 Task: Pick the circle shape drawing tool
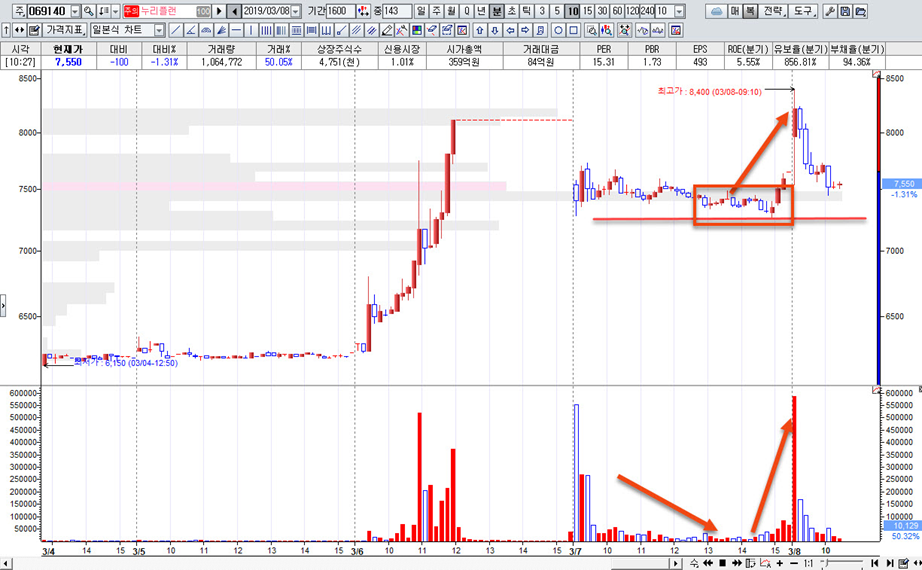[x=558, y=30]
